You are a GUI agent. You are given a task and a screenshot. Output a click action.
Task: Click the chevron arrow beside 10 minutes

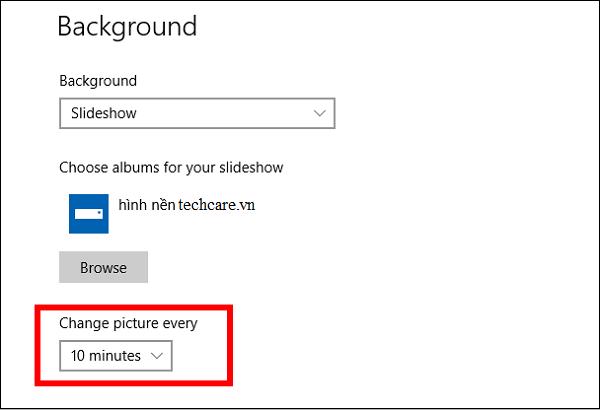pyautogui.click(x=156, y=355)
